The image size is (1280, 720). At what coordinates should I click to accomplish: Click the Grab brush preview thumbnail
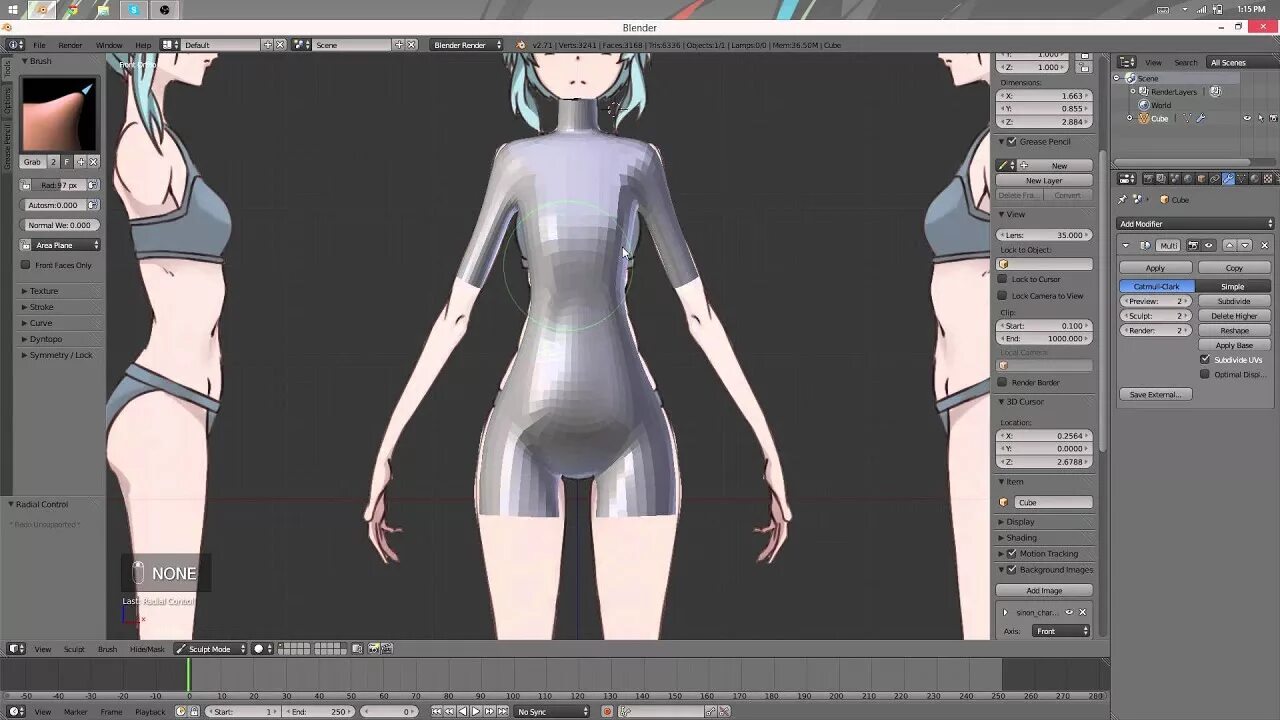click(59, 114)
